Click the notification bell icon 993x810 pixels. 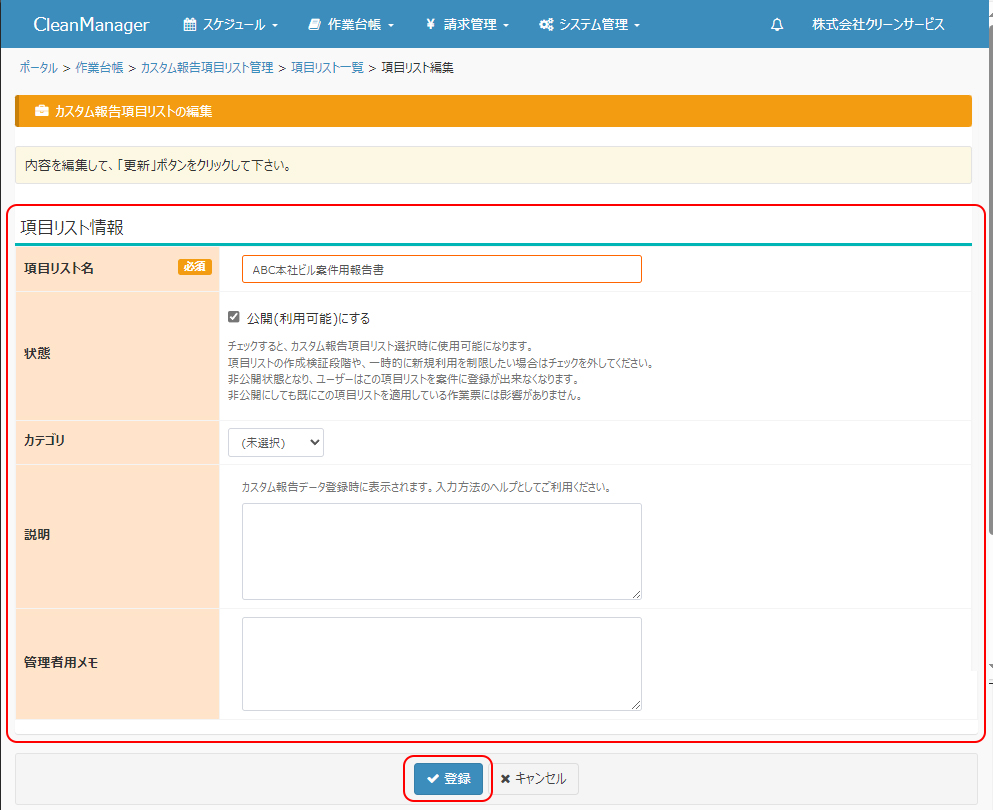tap(777, 25)
